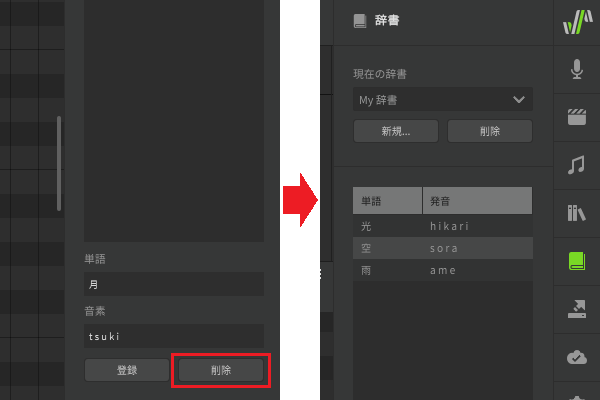Click the 発音 column header

(476, 201)
